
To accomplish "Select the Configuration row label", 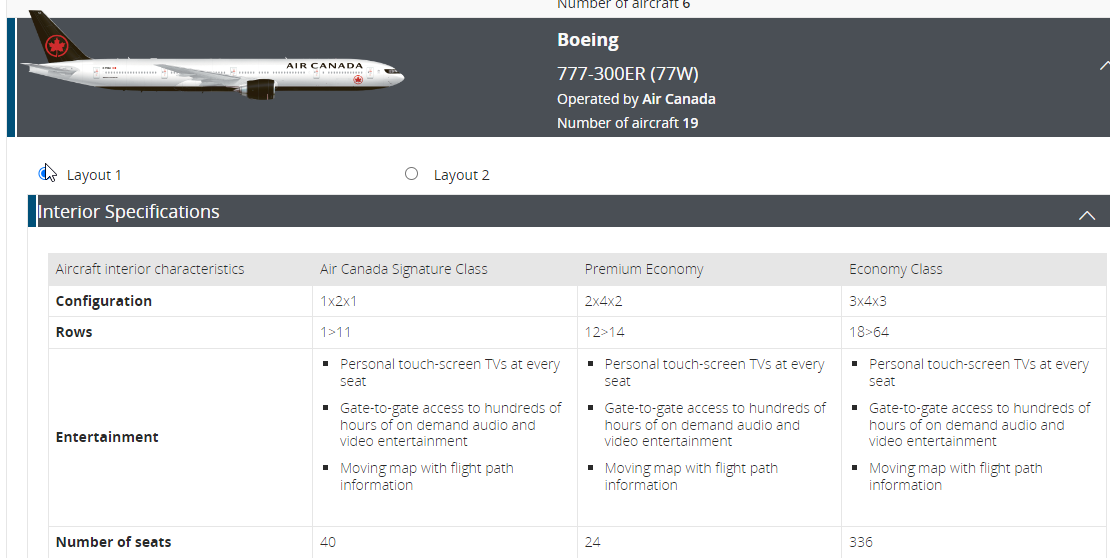I will (104, 301).
